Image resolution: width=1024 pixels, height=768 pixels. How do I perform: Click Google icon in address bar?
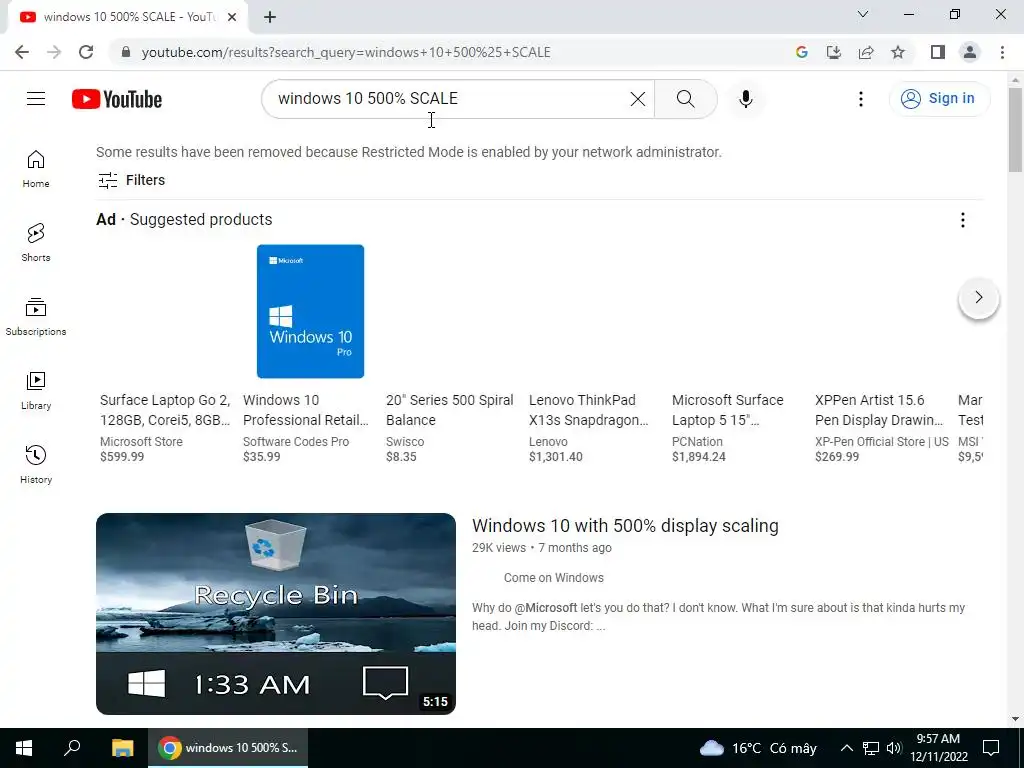(x=801, y=52)
